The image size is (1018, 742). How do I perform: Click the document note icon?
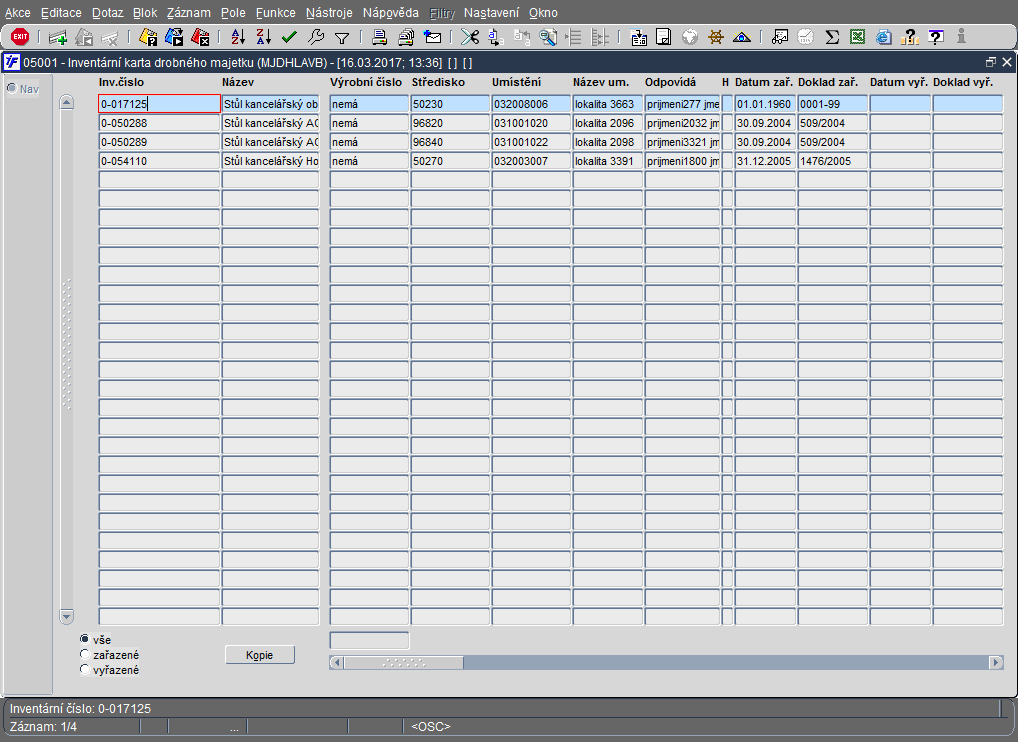point(664,37)
